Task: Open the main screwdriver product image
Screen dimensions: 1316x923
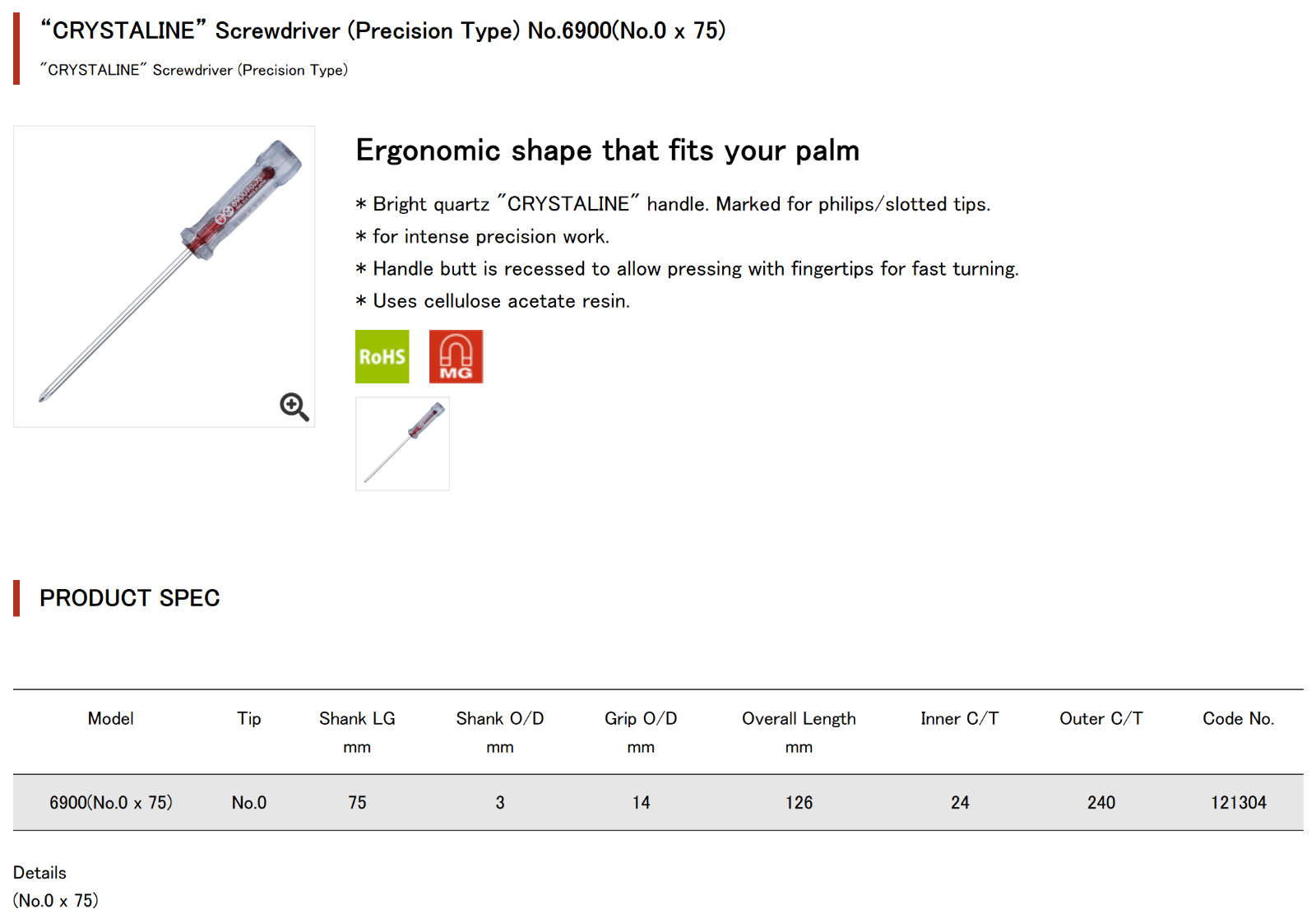Action: coord(164,276)
